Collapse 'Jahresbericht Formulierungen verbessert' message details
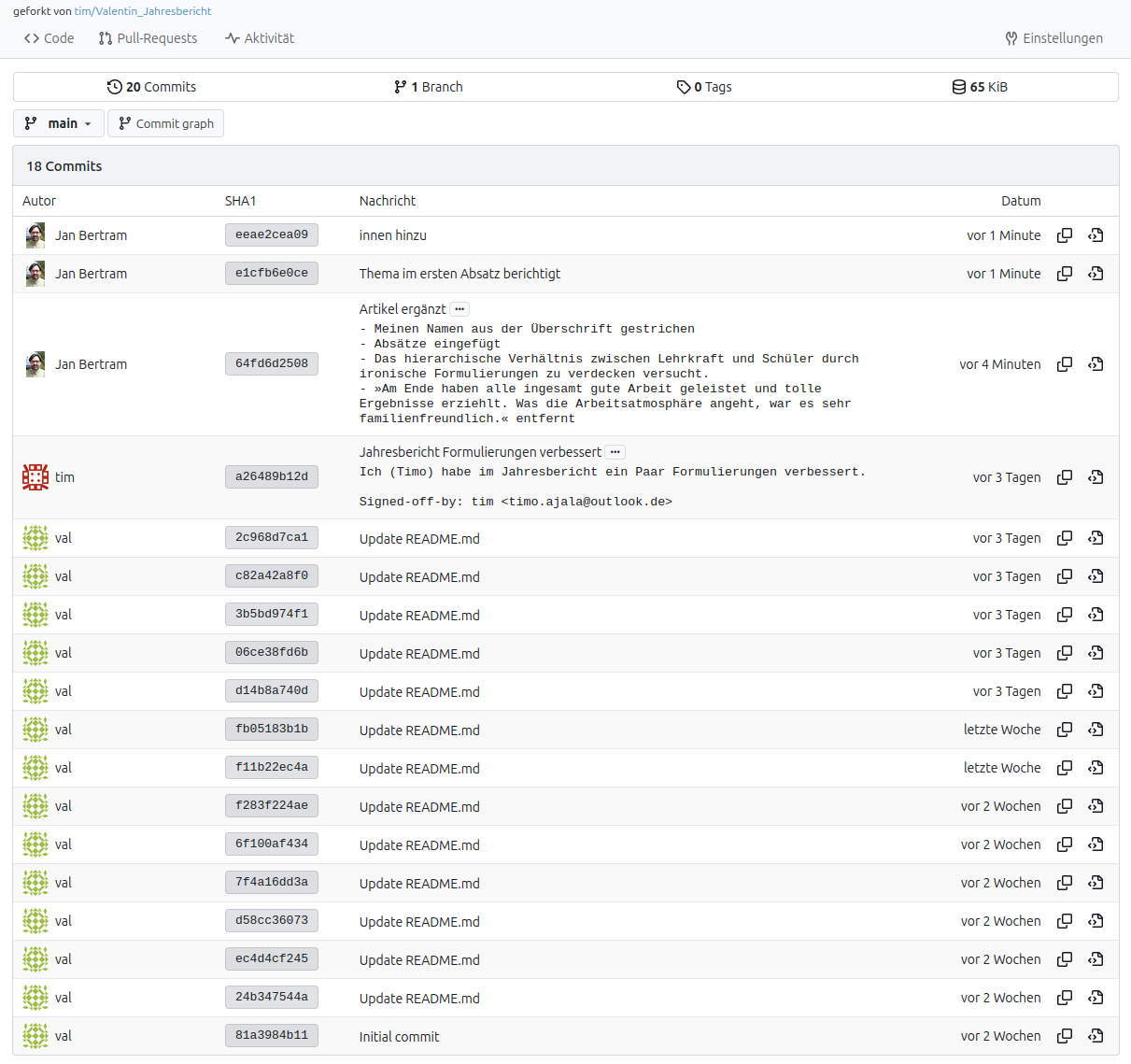Viewport: 1131px width, 1064px height. coord(615,452)
